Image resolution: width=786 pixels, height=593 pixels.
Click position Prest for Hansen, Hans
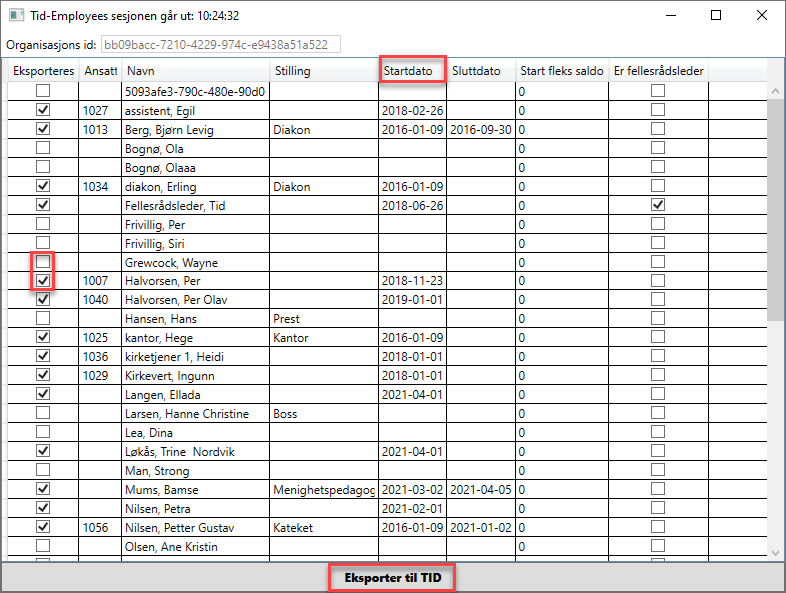pyautogui.click(x=324, y=319)
